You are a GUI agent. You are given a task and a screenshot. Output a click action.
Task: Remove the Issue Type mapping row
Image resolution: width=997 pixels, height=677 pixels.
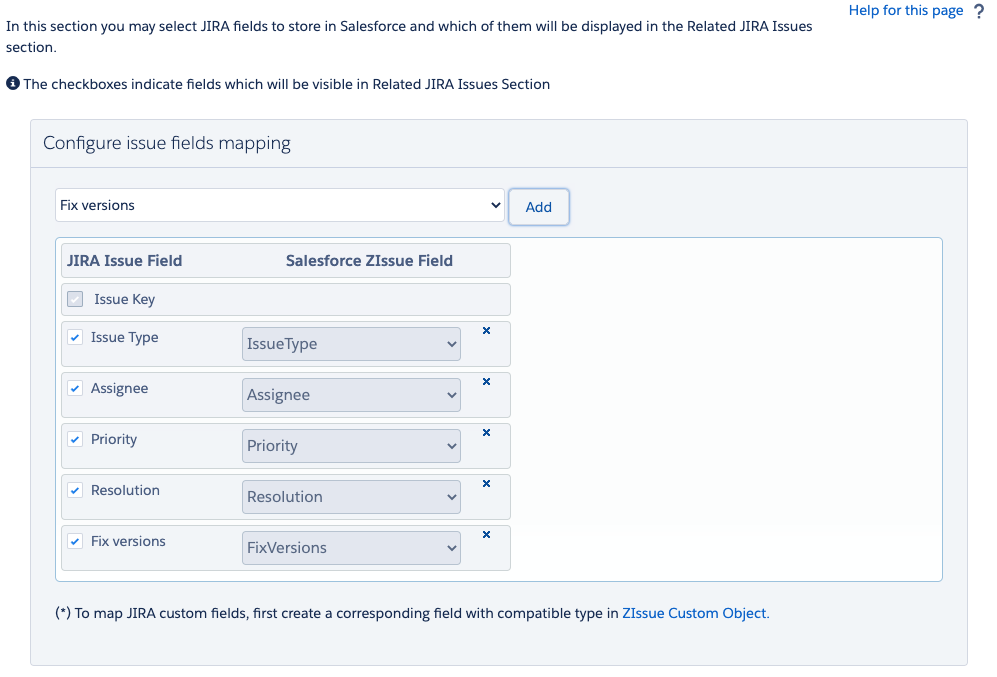(x=486, y=331)
